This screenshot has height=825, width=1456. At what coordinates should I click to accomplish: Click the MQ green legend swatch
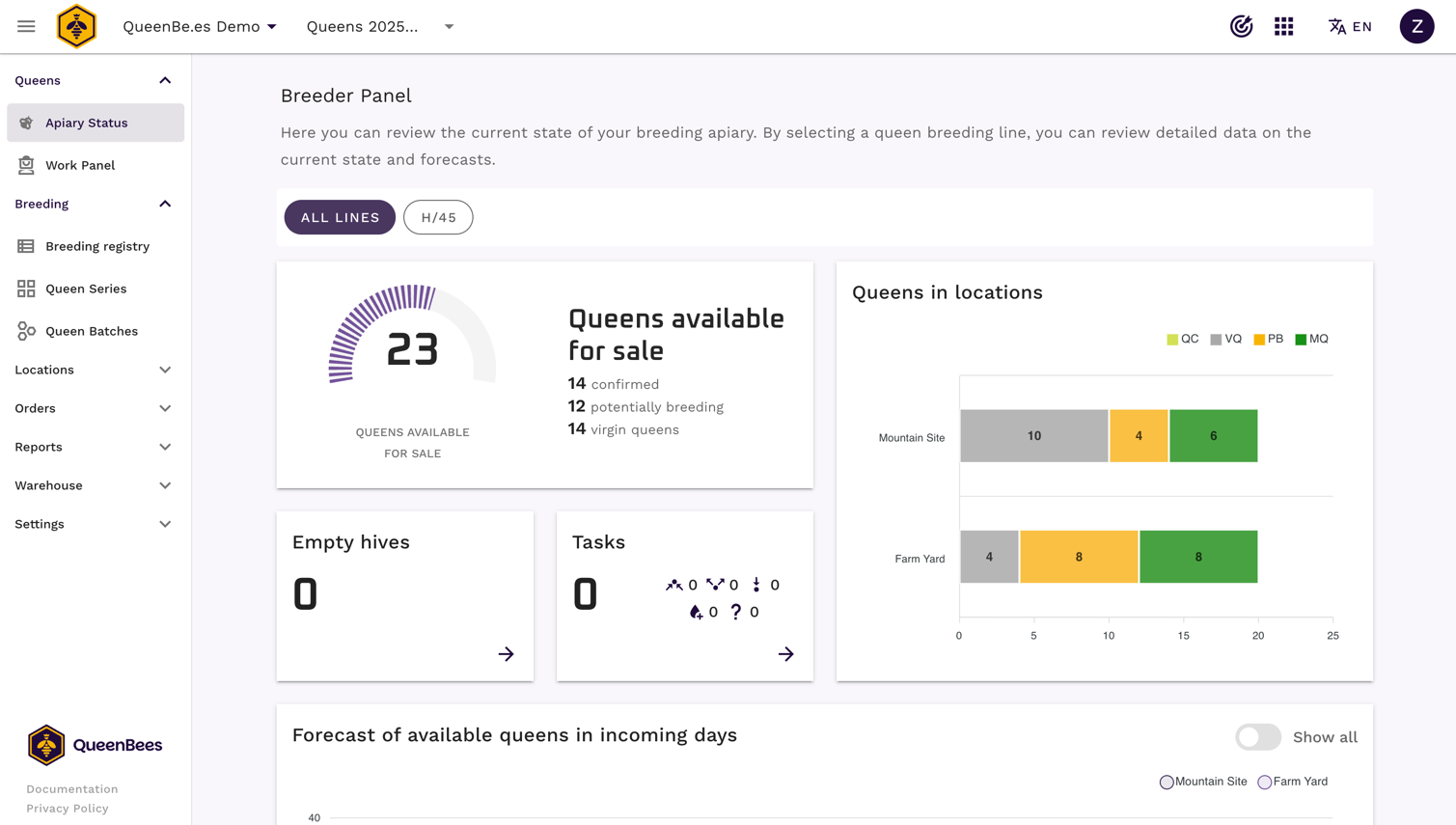coord(1301,340)
